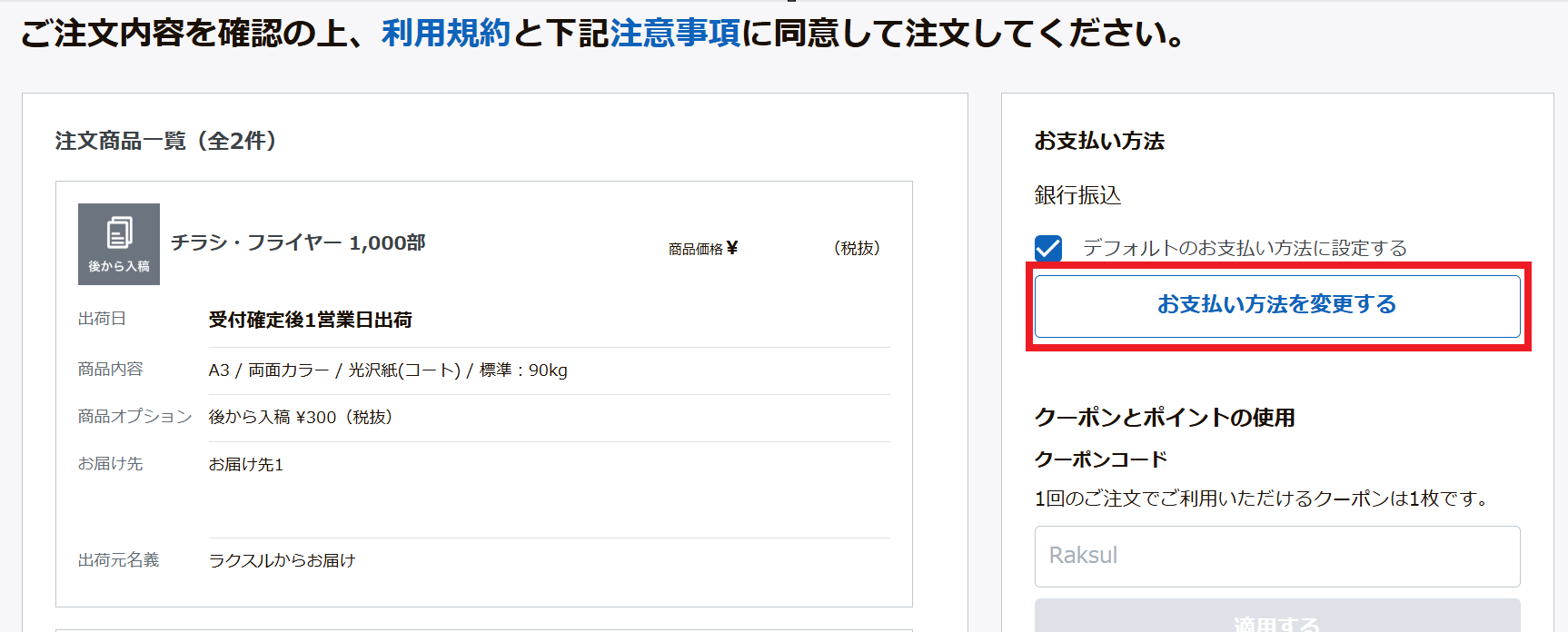
Task: Click the A3 両面カラー product spec line
Action: (388, 370)
